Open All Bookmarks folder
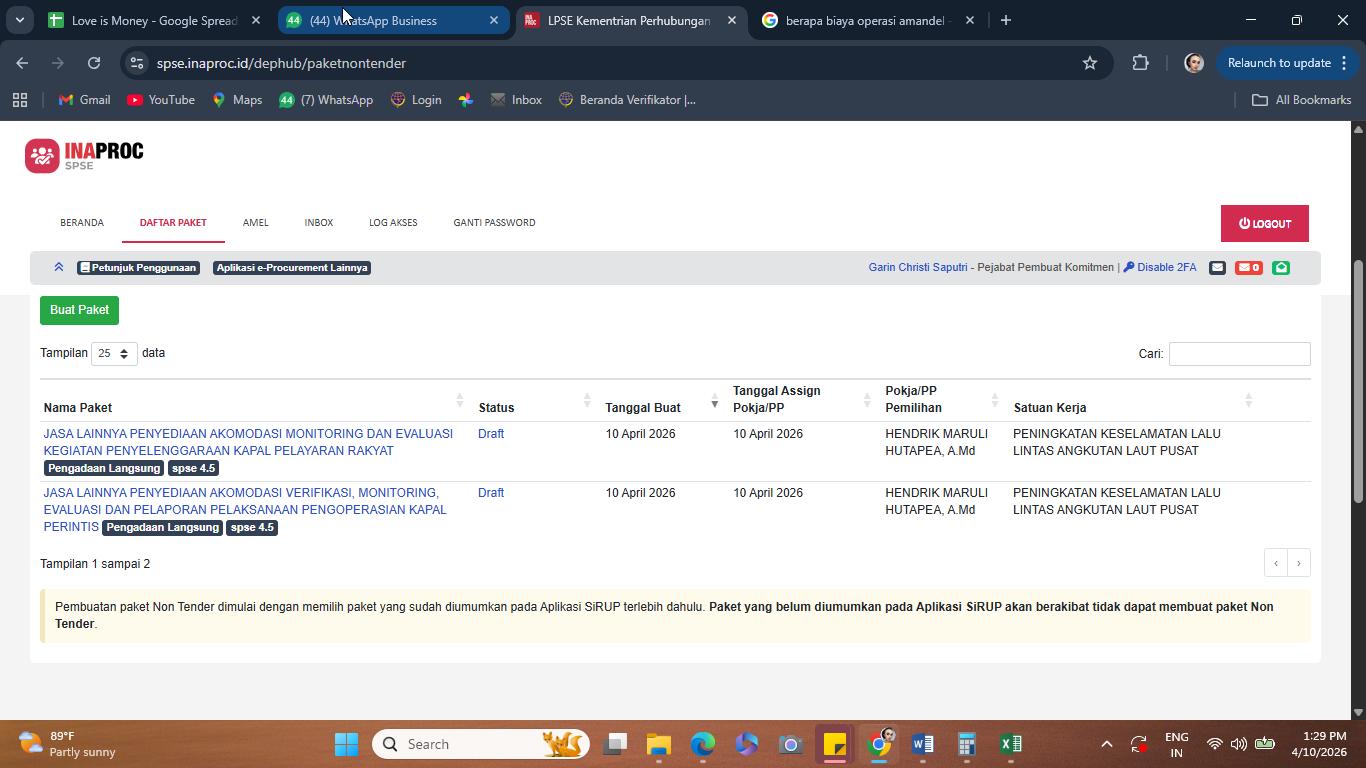Viewport: 1366px width, 768px height. click(1302, 100)
